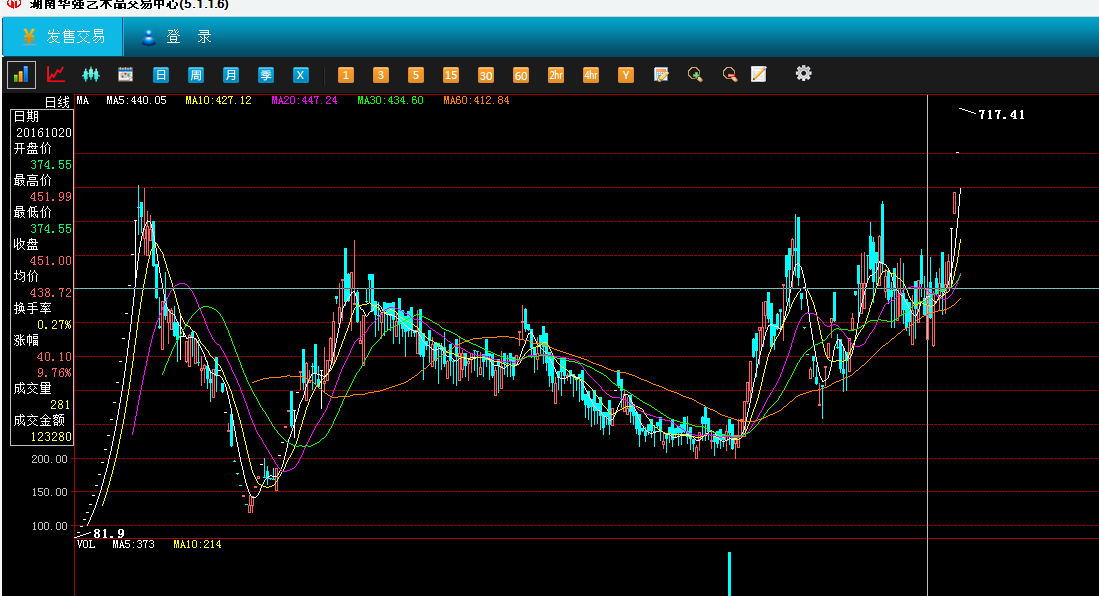This screenshot has width=1099, height=596.
Task: Click the closing price value 451.00
Action: (x=50, y=261)
